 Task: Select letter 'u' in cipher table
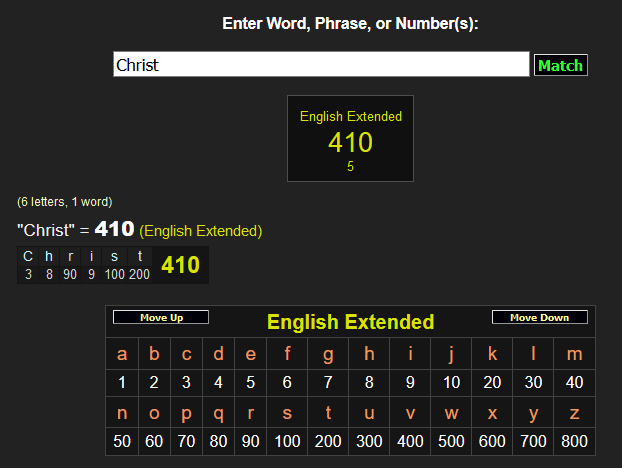click(369, 412)
